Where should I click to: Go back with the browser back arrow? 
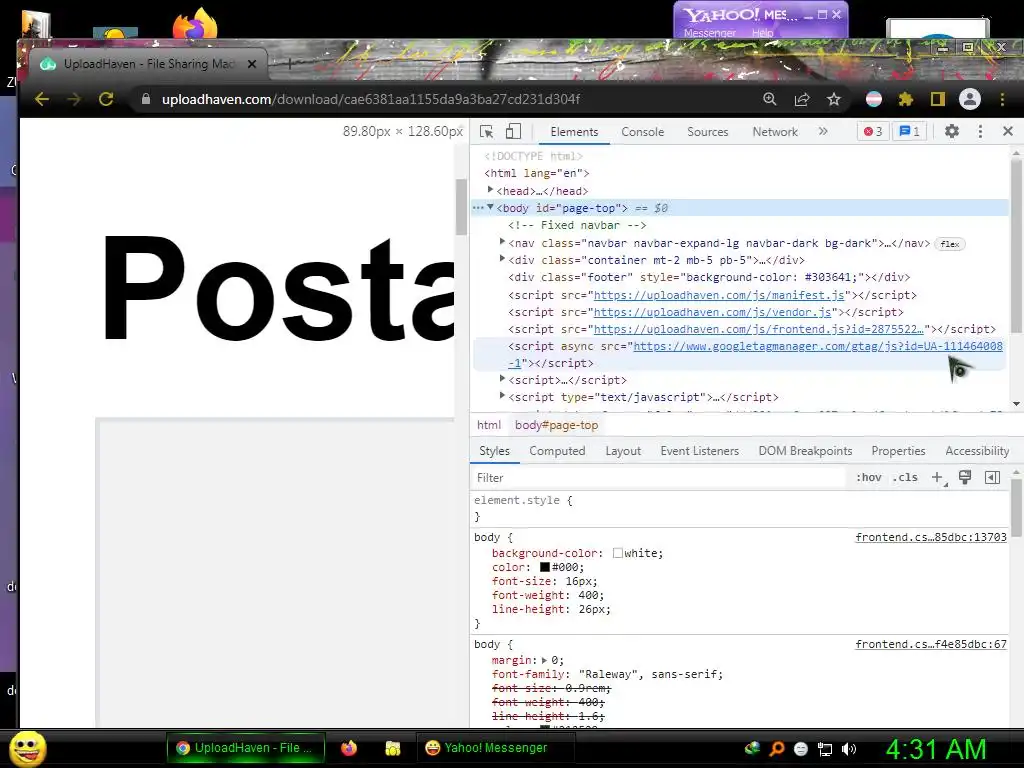point(42,99)
